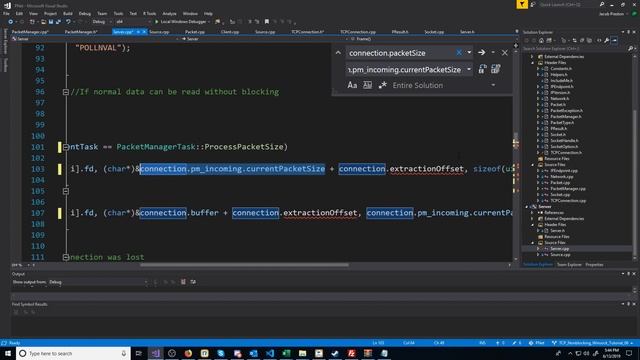Toggle Match Whole Word in find widget
This screenshot has height=360, width=640.
pyautogui.click(x=367, y=85)
